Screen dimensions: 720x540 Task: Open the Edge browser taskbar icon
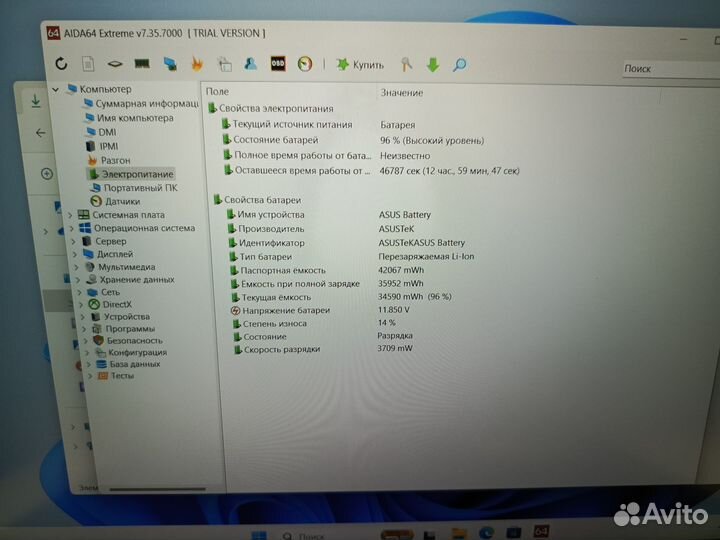click(486, 533)
